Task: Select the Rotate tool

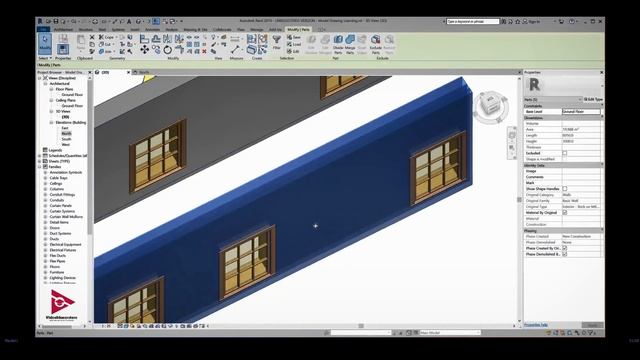Action: 167,50
